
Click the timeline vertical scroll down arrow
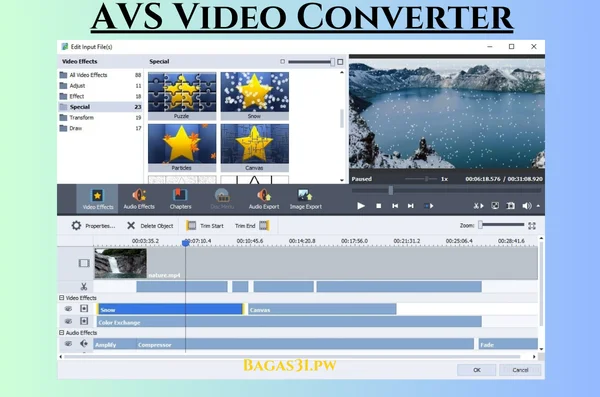click(x=541, y=349)
